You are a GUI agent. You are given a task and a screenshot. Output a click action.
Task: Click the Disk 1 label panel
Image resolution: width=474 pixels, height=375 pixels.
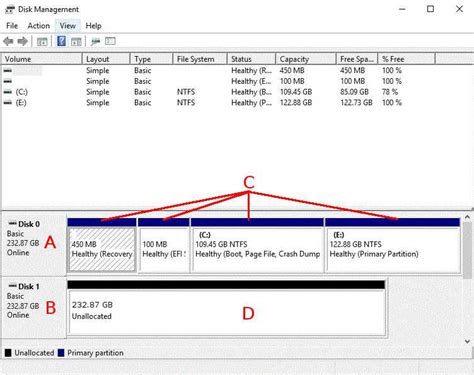click(34, 308)
